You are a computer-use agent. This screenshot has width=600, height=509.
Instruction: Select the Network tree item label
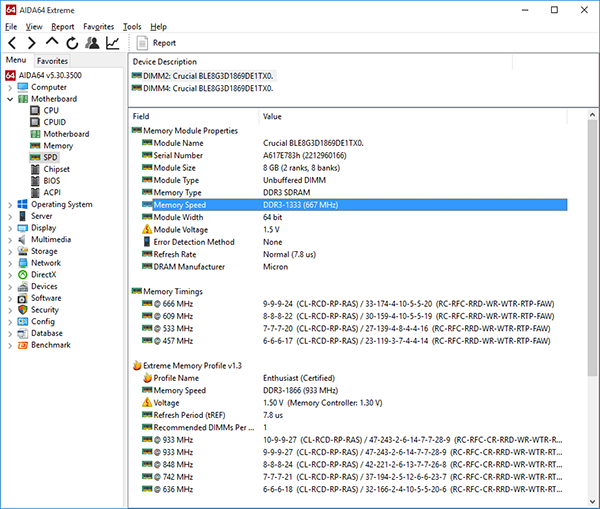pos(46,263)
